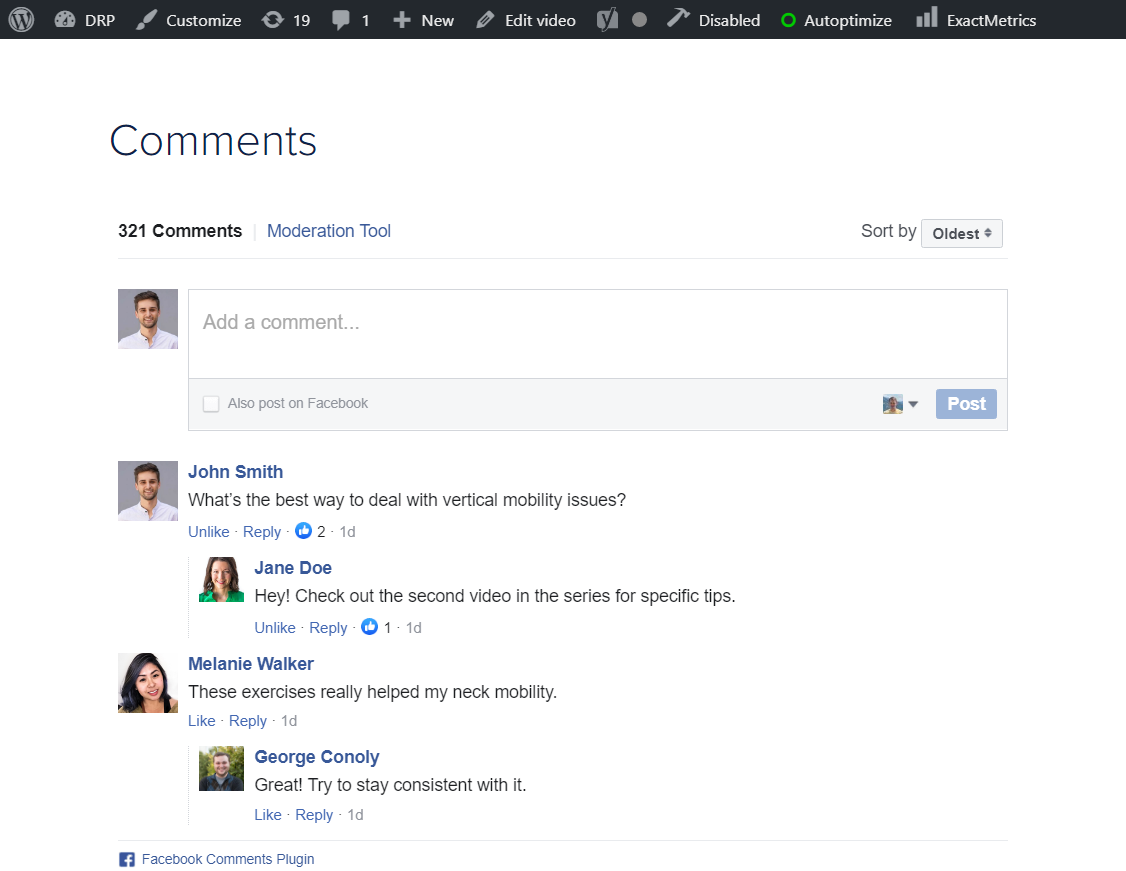Reply to George Conoly's comment
1126x871 pixels.
tap(314, 814)
